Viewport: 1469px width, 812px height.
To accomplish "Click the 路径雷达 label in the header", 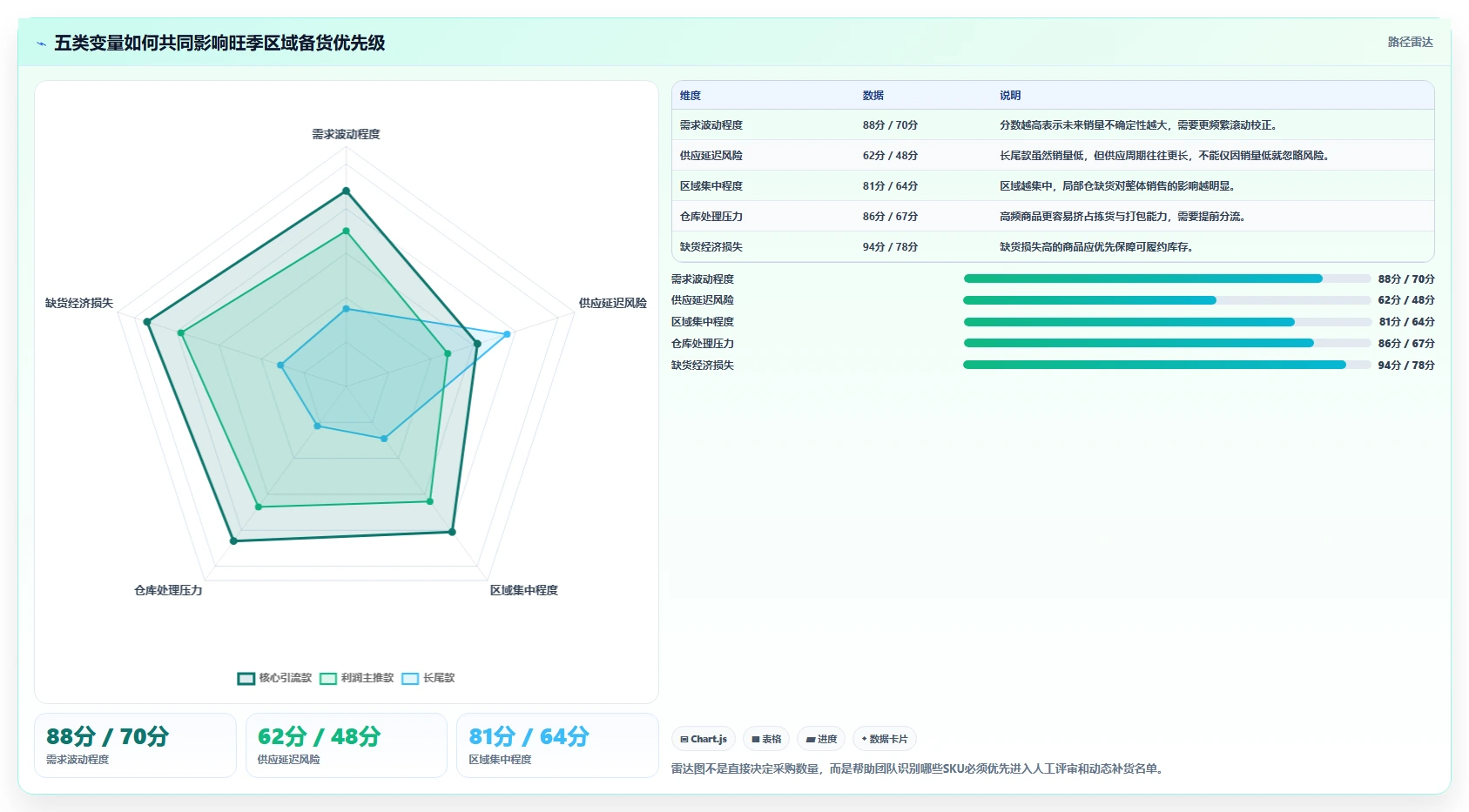I will tap(1410, 42).
